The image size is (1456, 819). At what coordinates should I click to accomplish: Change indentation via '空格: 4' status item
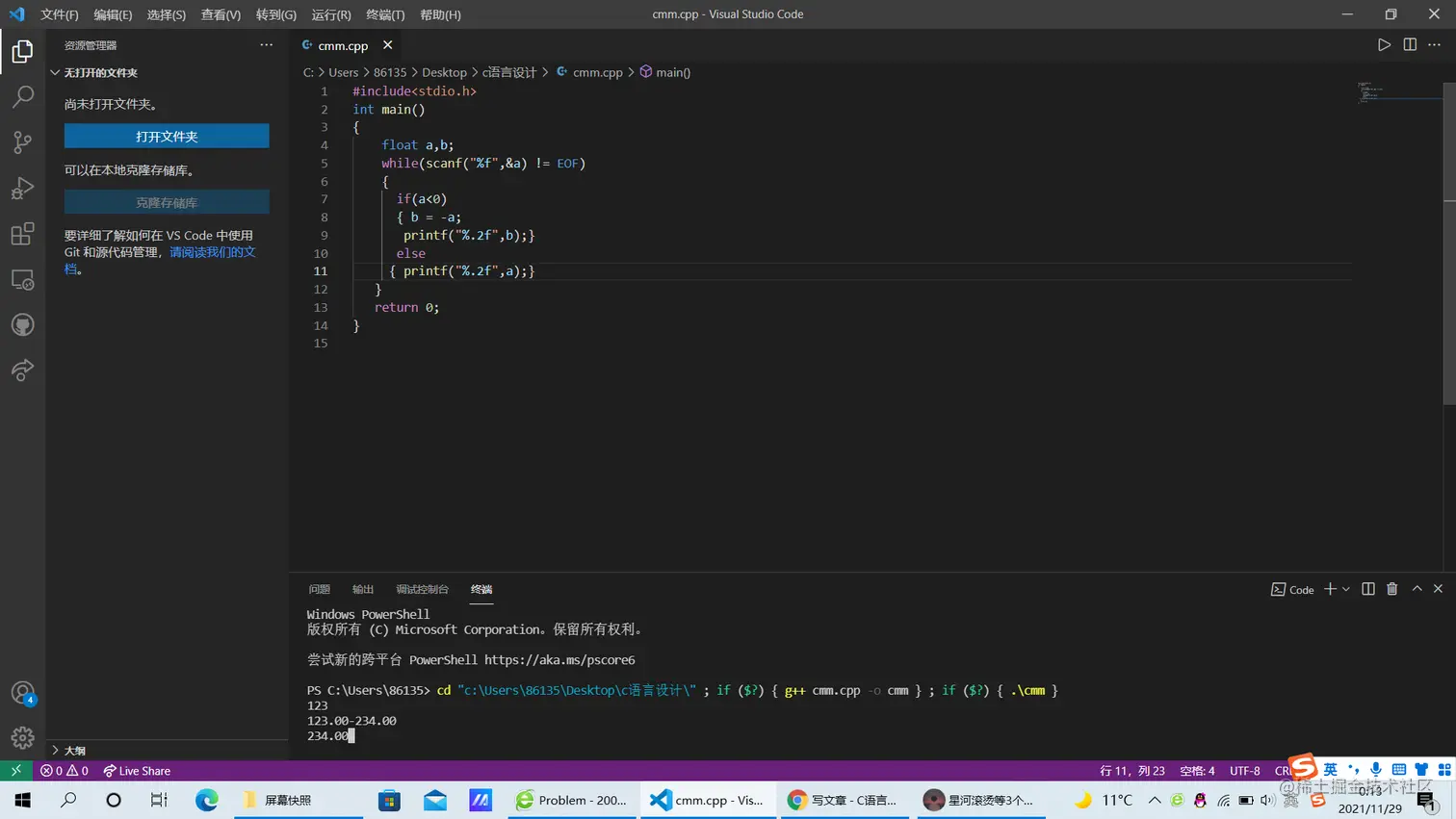[x=1197, y=771]
